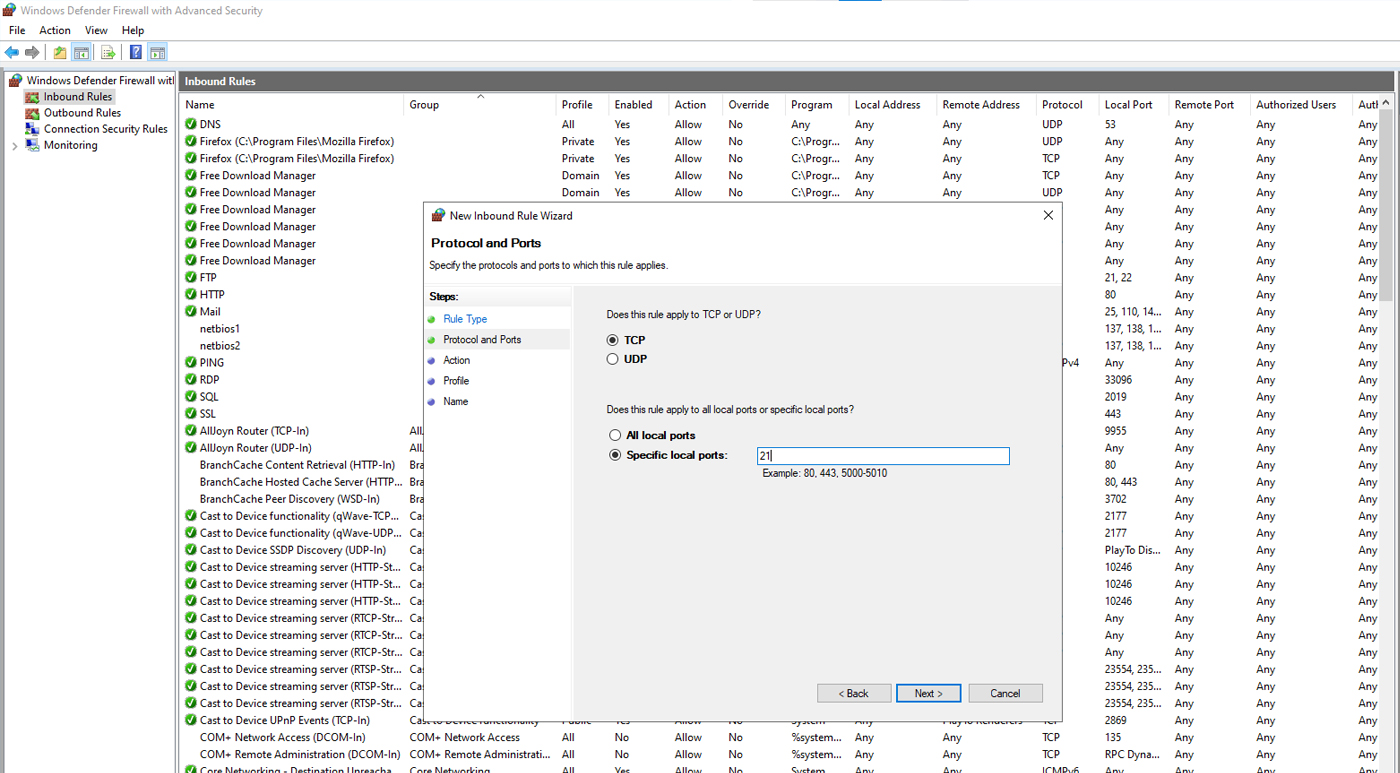The width and height of the screenshot is (1400, 773).
Task: Toggle Show/Hide Console Tree toolbar icon
Action: pos(82,52)
